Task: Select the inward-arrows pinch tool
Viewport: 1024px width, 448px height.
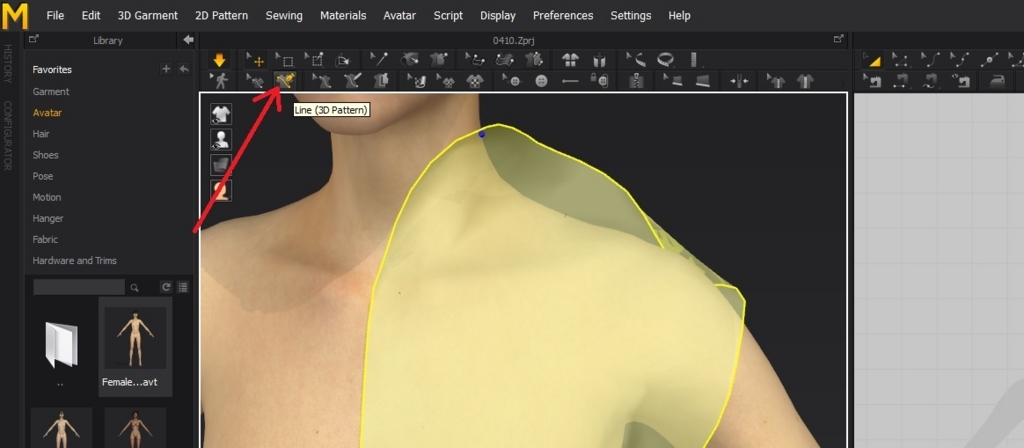Action: coord(739,81)
